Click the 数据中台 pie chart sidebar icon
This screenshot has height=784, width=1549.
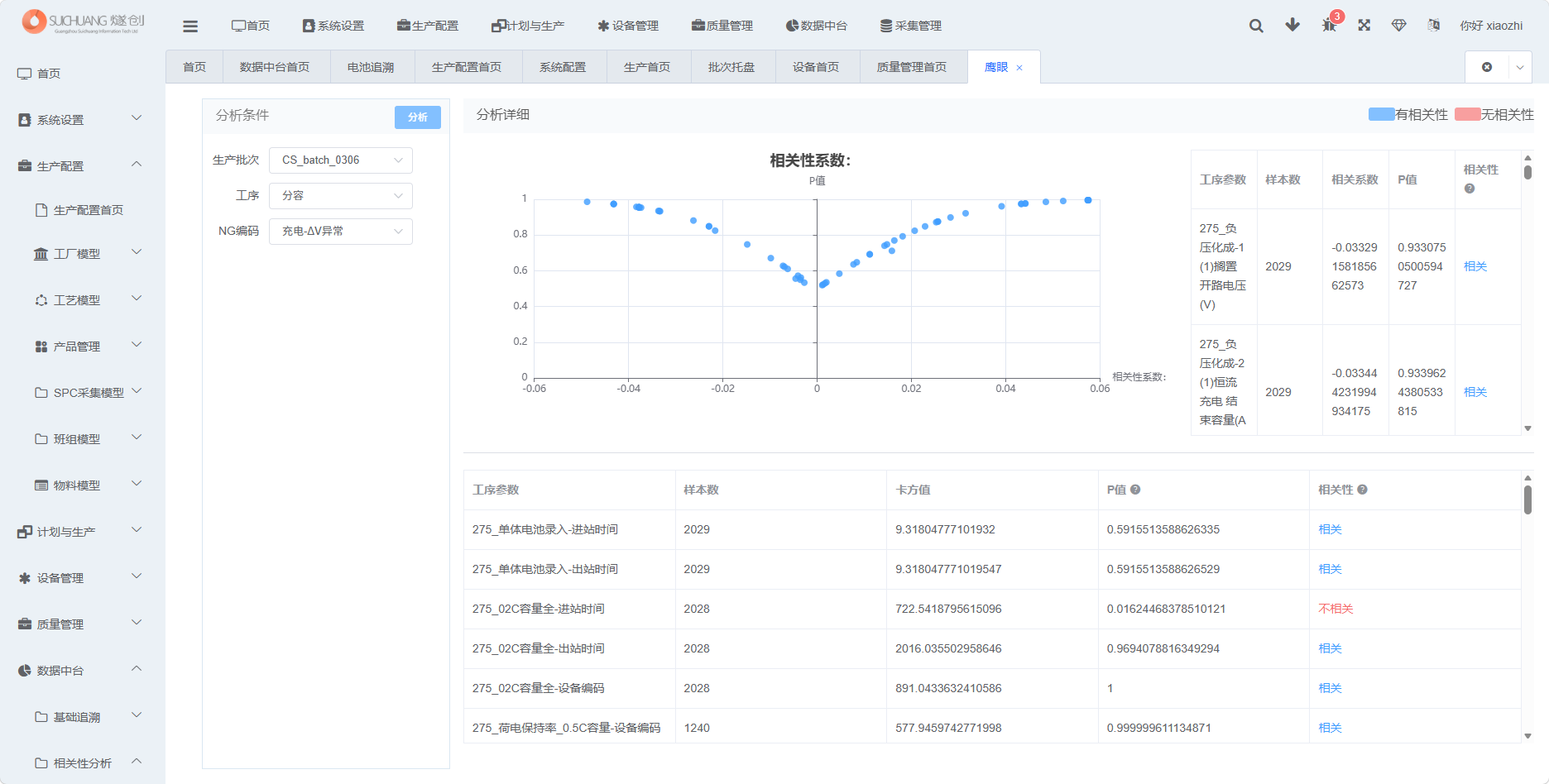[25, 671]
